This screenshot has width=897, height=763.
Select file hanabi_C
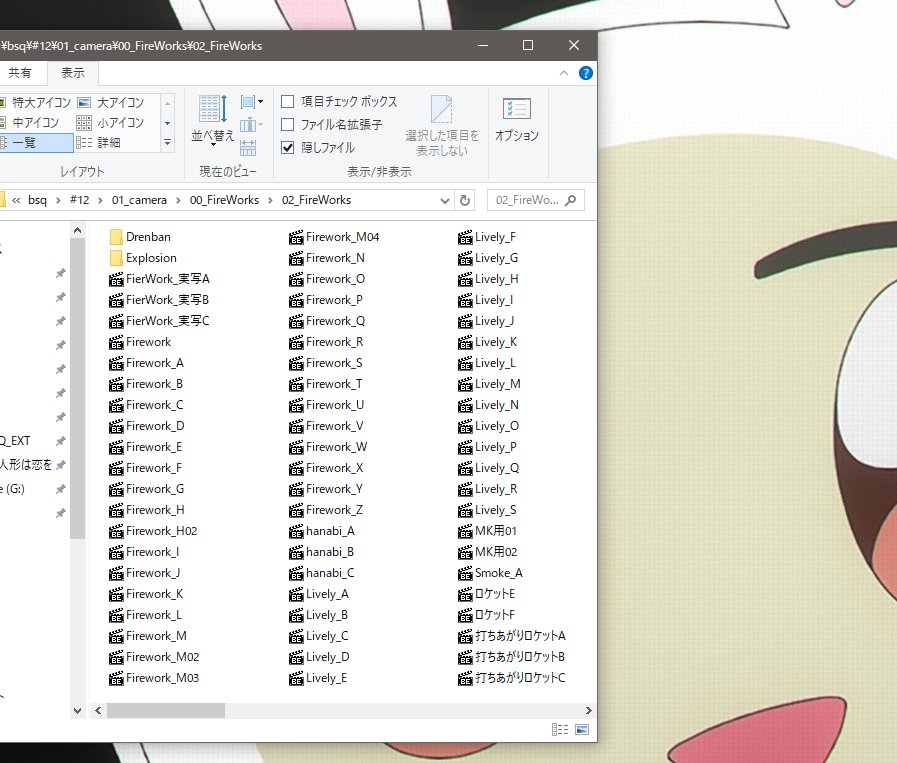tap(322, 573)
